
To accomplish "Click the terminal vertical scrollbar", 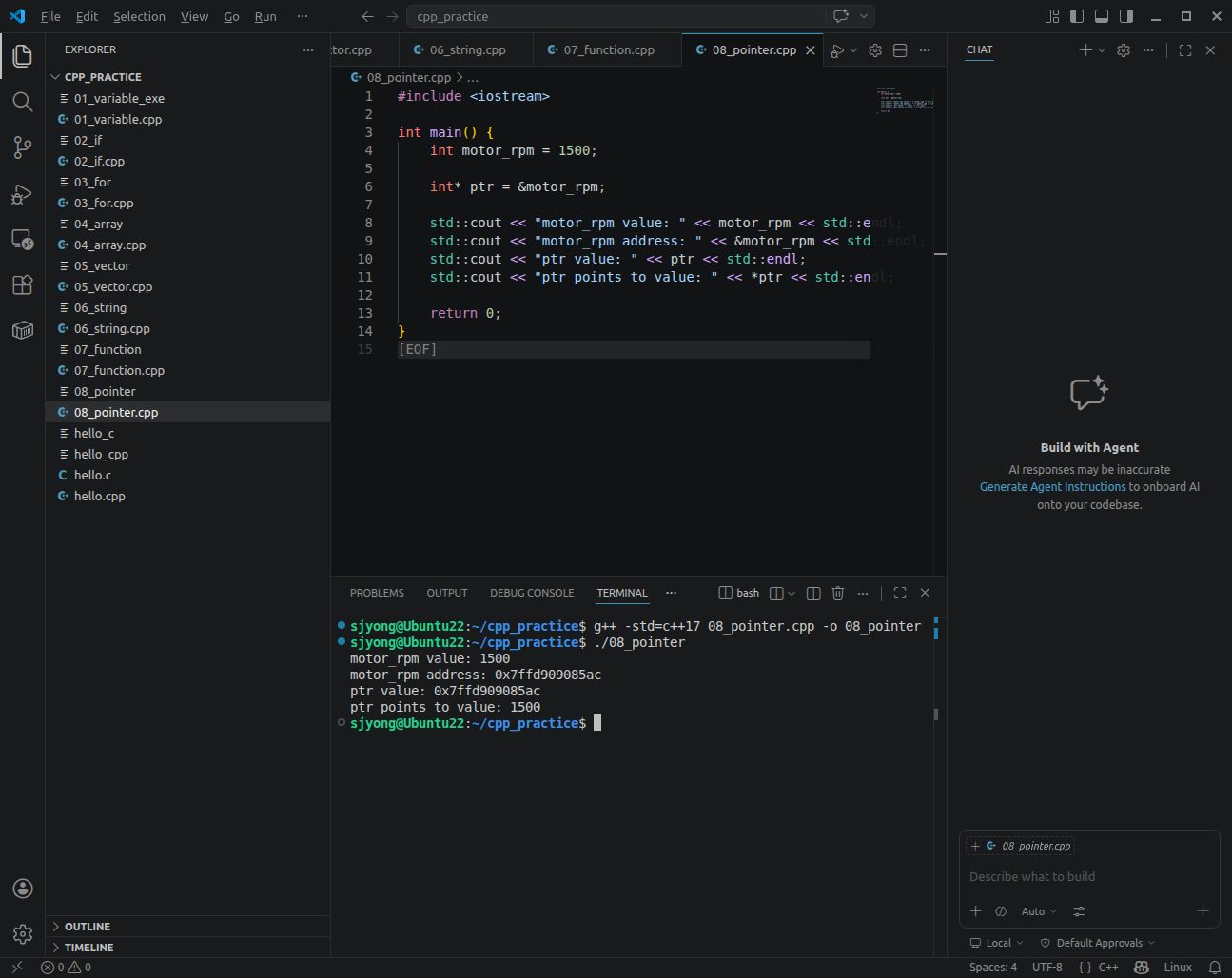I will (936, 714).
